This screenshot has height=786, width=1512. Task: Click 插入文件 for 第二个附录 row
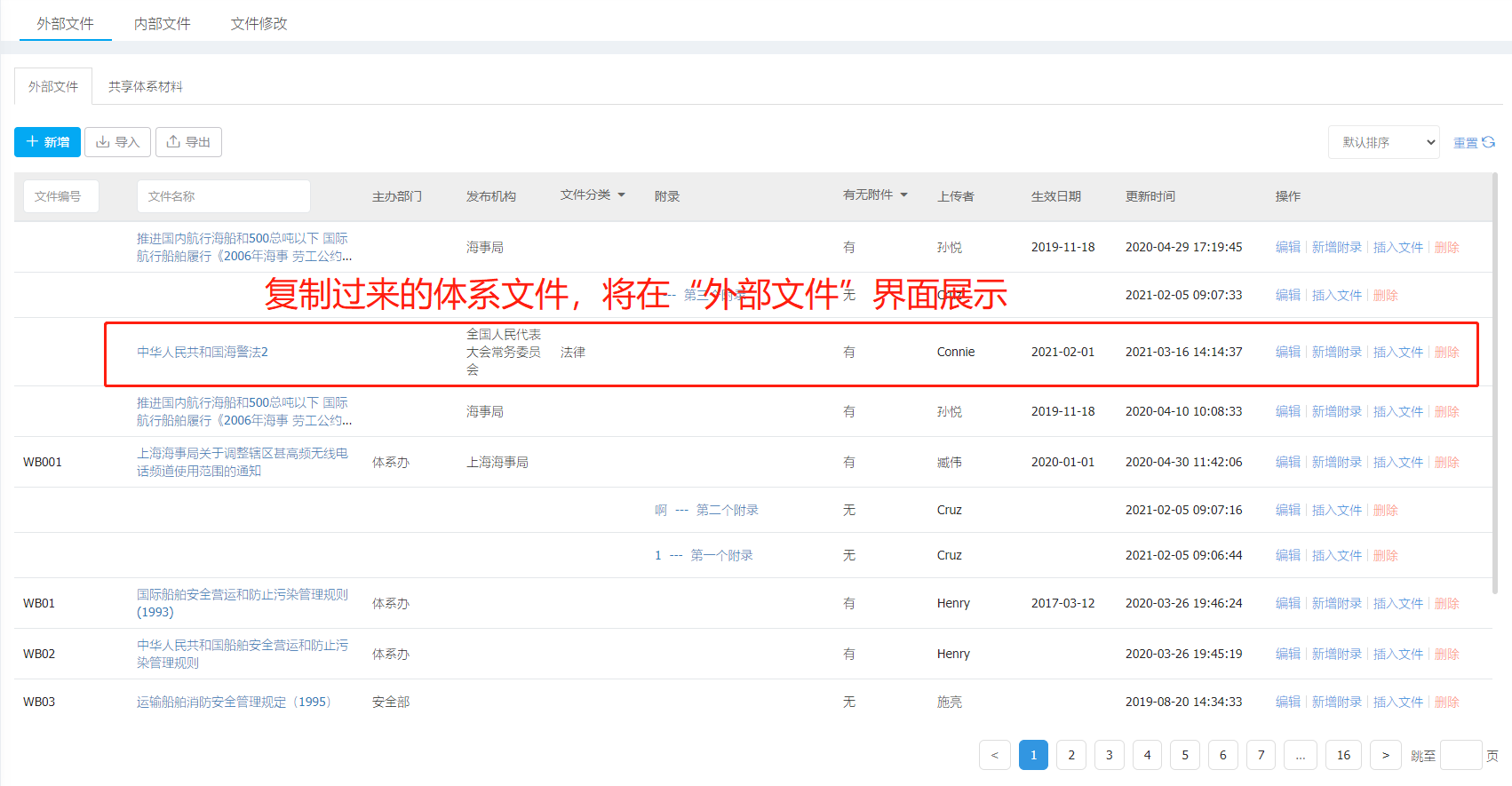(1337, 510)
